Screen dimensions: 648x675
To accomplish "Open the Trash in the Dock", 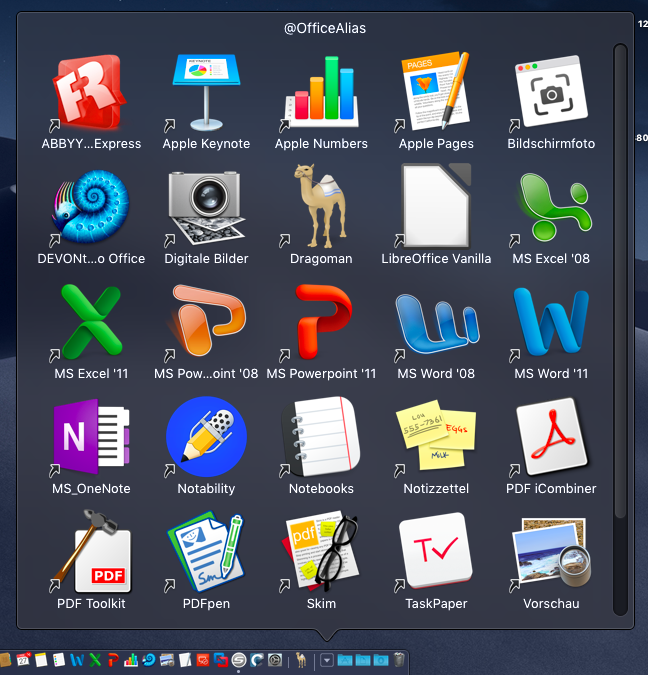I will point(400,660).
